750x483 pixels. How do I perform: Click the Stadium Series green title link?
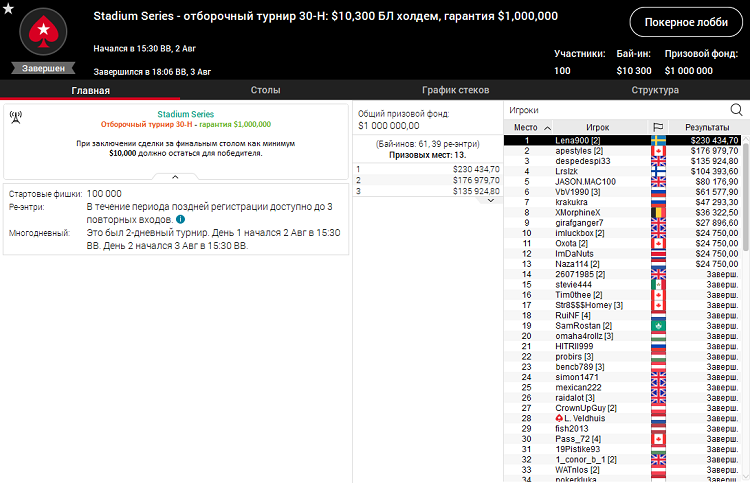[x=186, y=114]
